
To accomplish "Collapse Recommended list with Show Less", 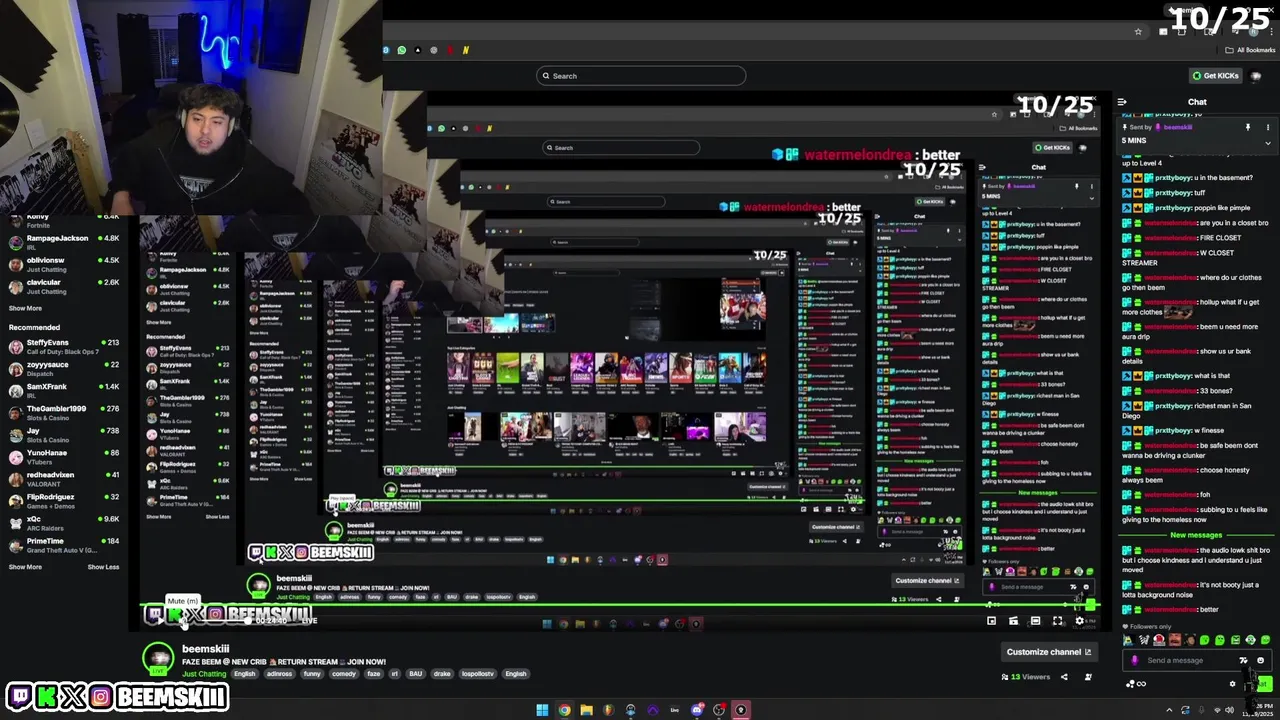I will click(x=103, y=567).
